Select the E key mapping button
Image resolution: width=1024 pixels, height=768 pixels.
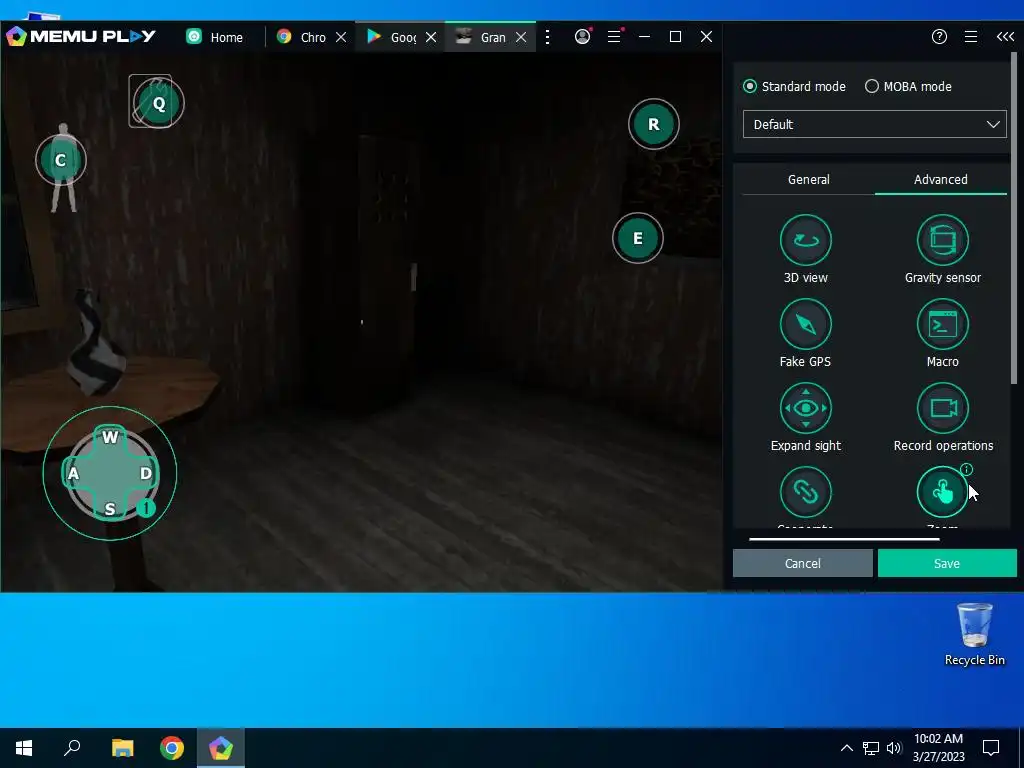(x=638, y=238)
